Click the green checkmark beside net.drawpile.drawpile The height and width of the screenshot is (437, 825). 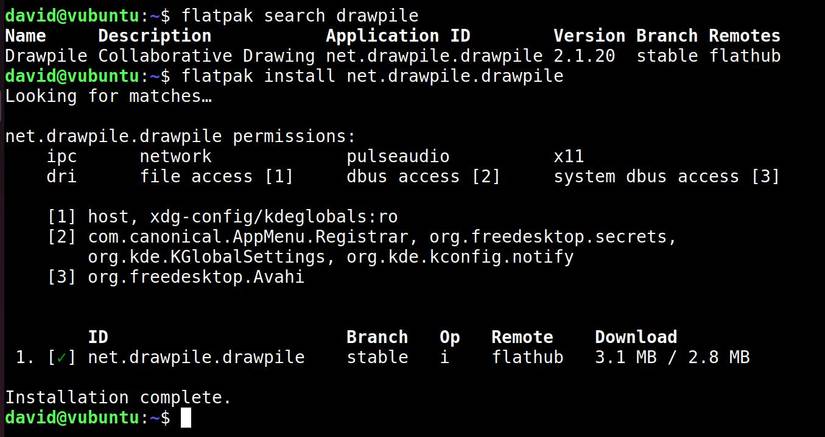[64, 357]
